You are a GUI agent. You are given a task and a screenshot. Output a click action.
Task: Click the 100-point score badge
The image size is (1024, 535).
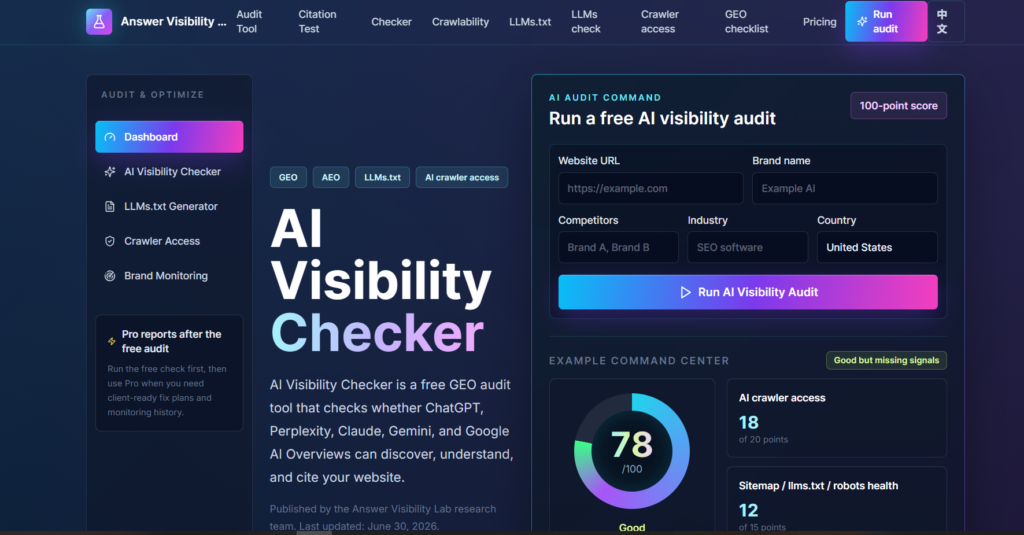pos(899,106)
